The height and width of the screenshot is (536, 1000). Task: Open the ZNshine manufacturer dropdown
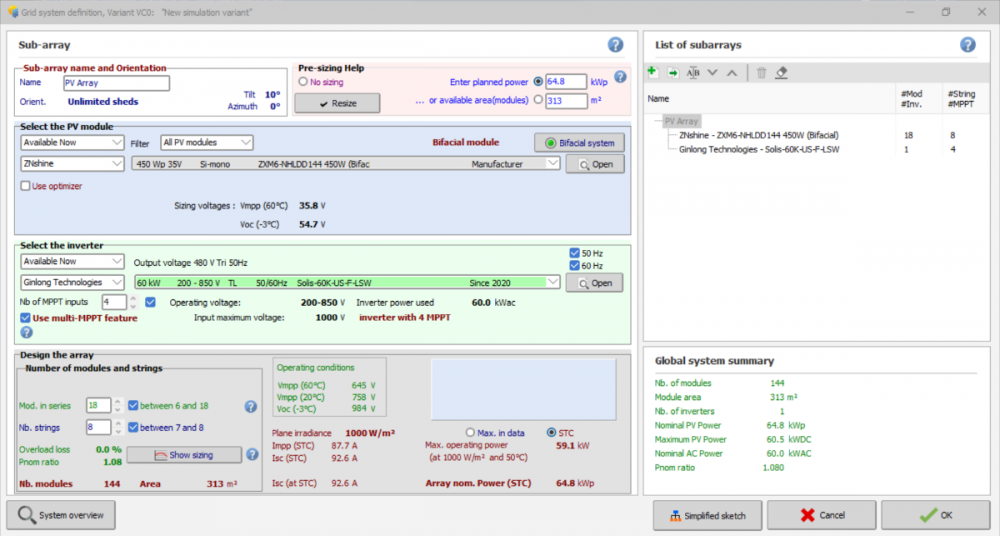(x=72, y=163)
